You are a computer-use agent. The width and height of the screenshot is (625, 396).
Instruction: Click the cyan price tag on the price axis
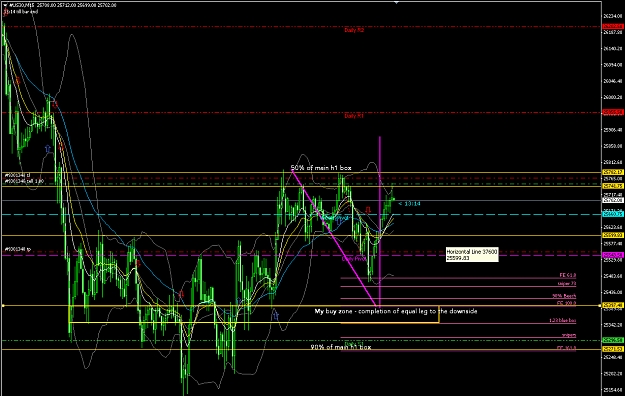tap(613, 215)
